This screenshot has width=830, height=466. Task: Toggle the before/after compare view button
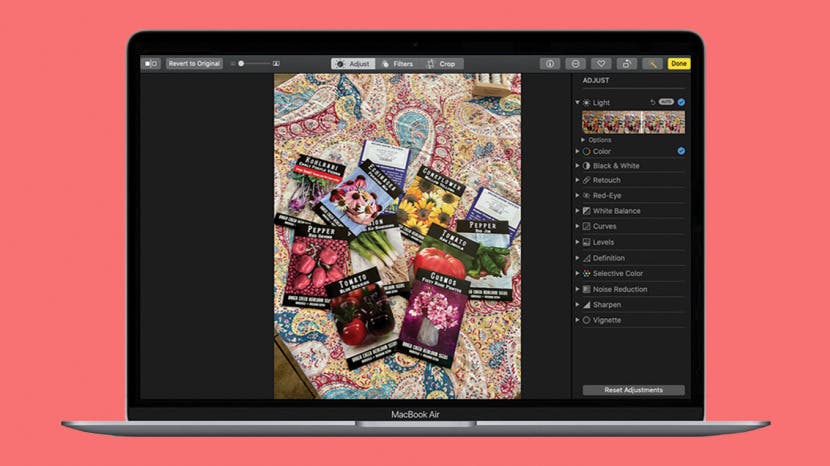(x=151, y=64)
